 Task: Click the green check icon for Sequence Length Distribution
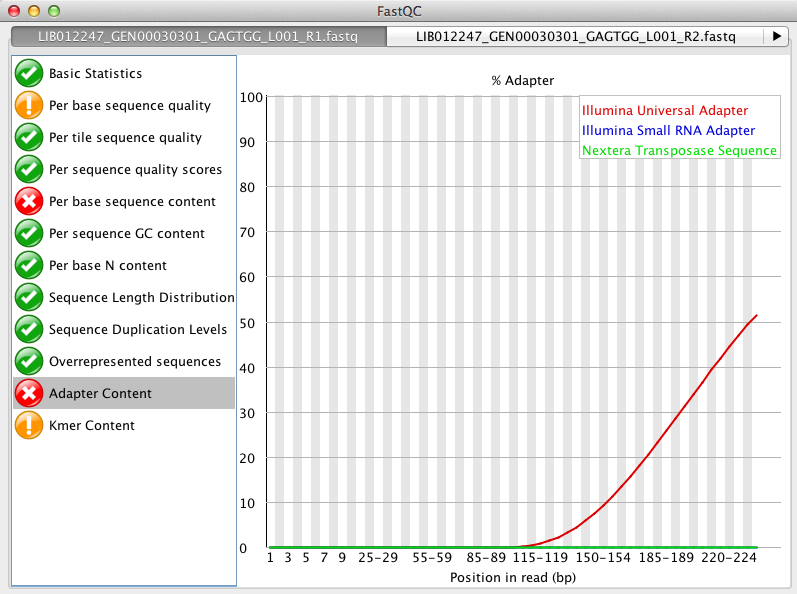pyautogui.click(x=29, y=297)
